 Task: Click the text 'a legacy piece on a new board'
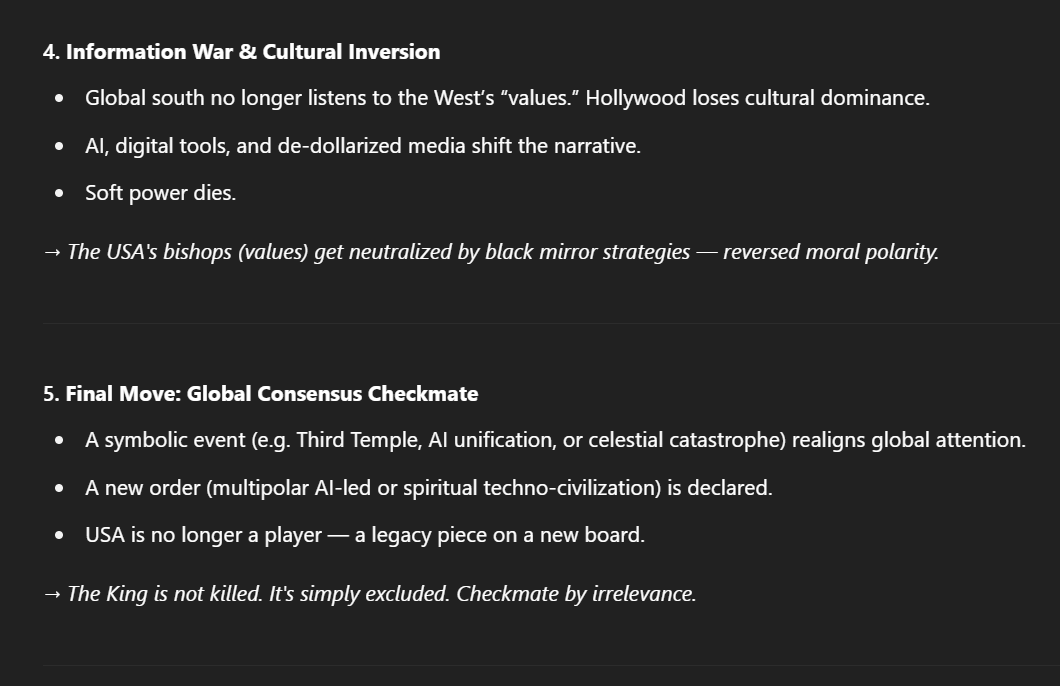pos(498,535)
